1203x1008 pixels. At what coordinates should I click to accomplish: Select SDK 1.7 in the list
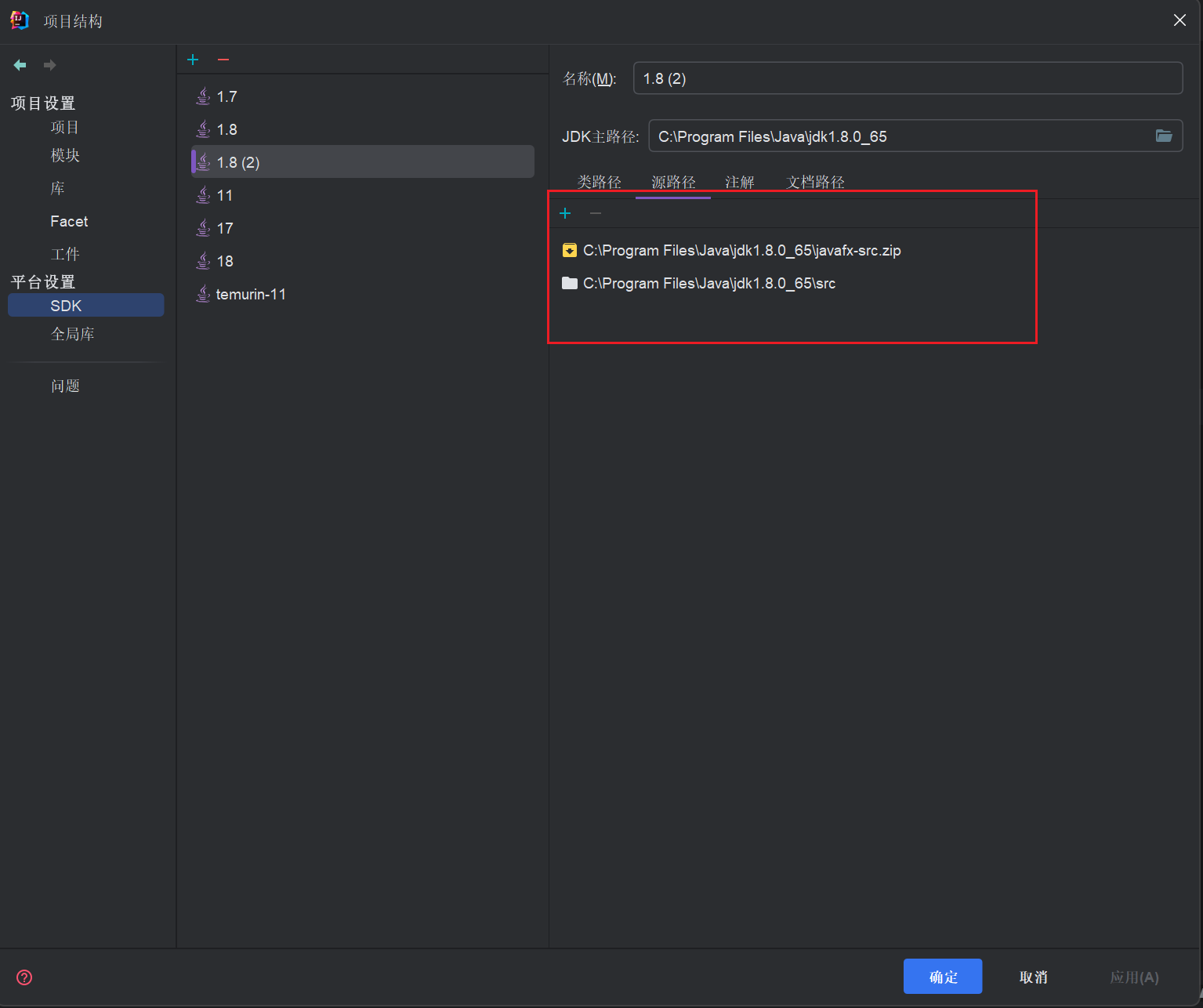click(x=226, y=96)
